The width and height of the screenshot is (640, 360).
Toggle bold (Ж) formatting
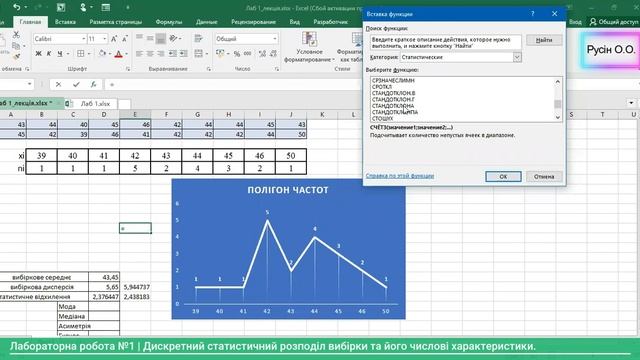point(38,53)
